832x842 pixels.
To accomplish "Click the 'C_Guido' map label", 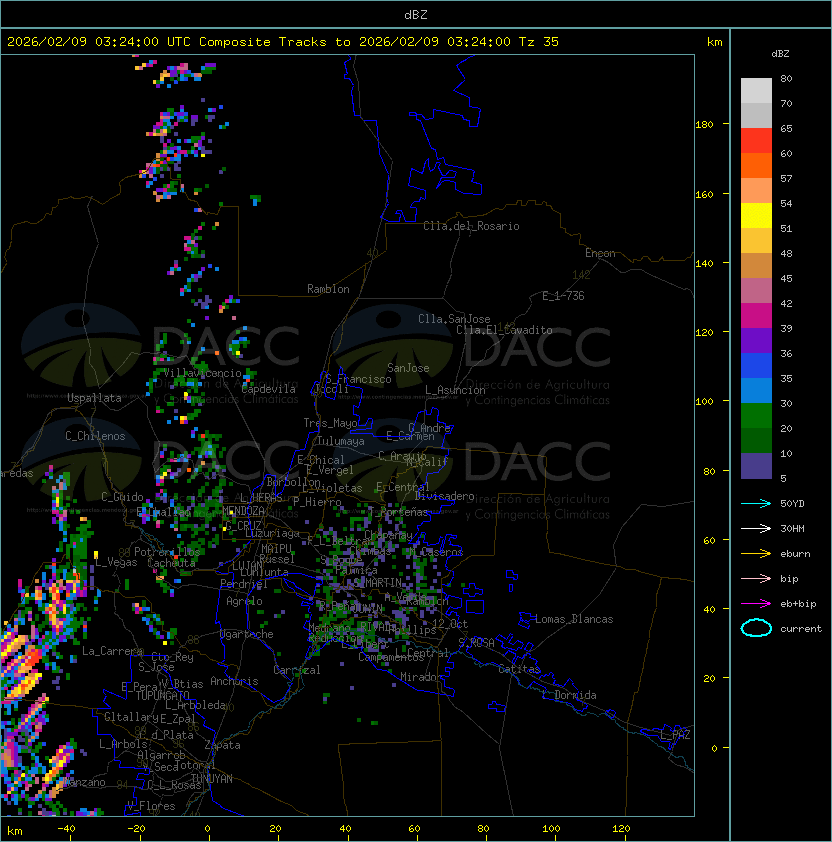I will click(122, 497).
